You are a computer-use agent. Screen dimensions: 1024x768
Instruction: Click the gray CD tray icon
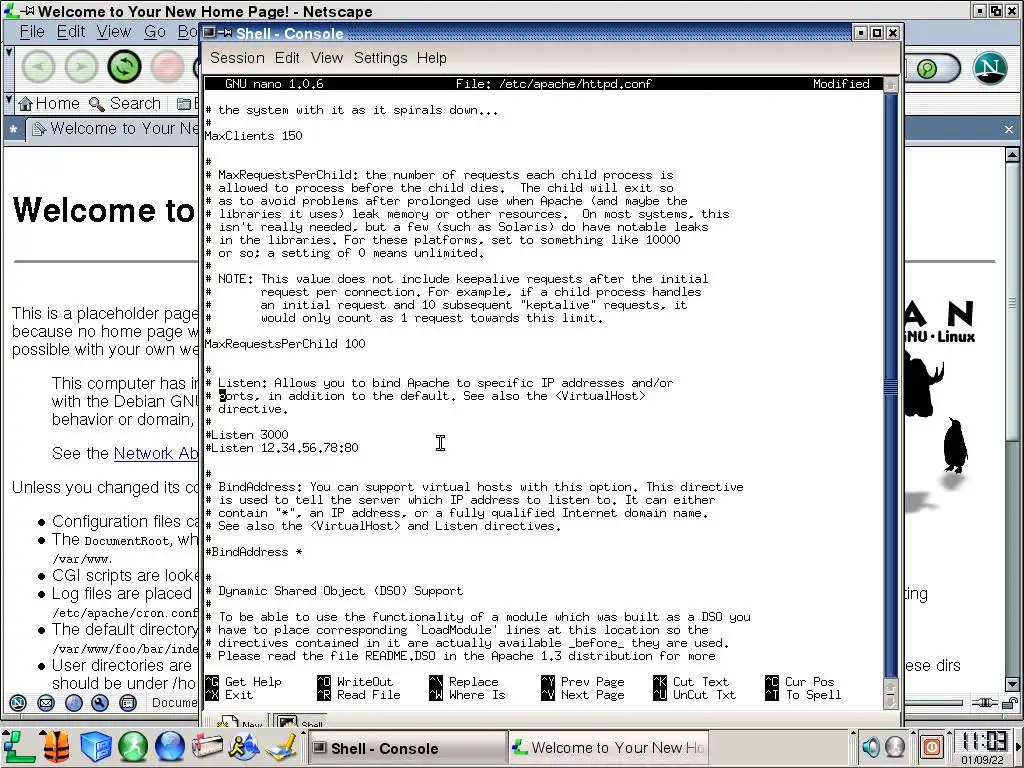pos(895,746)
